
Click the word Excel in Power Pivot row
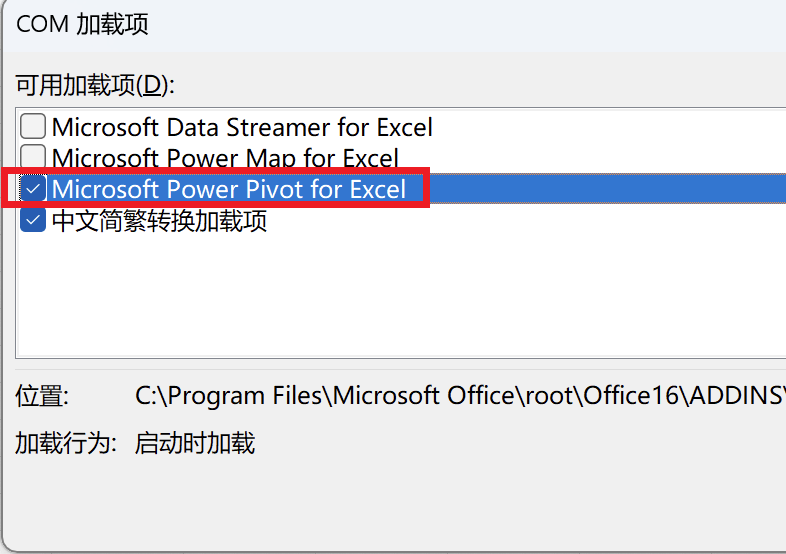pos(377,189)
